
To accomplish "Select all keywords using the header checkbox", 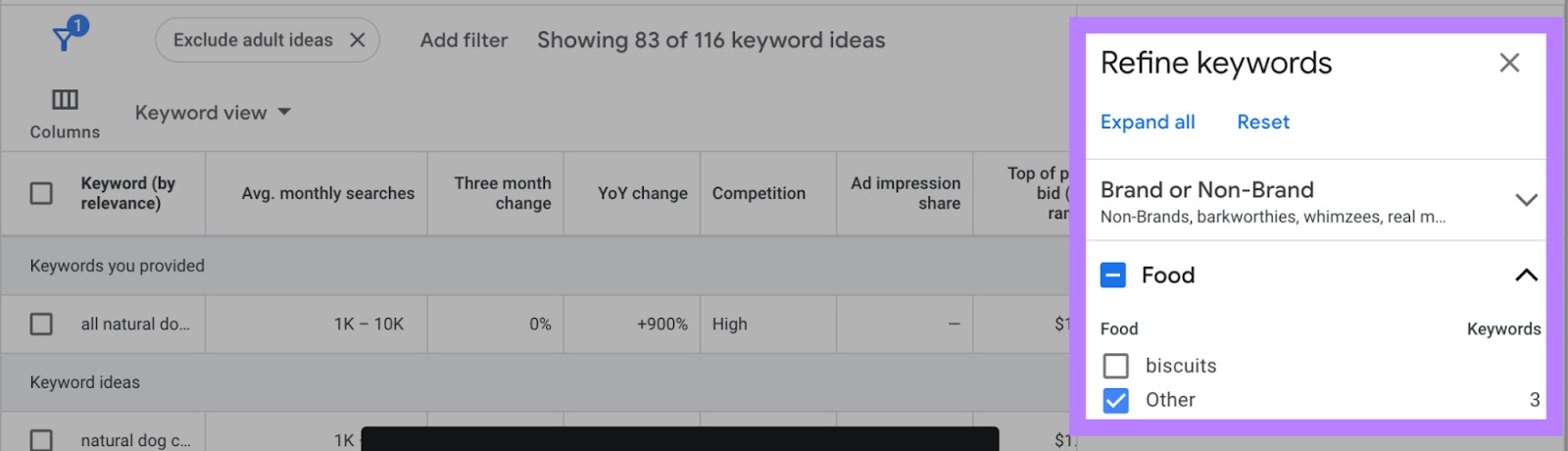I will [41, 193].
